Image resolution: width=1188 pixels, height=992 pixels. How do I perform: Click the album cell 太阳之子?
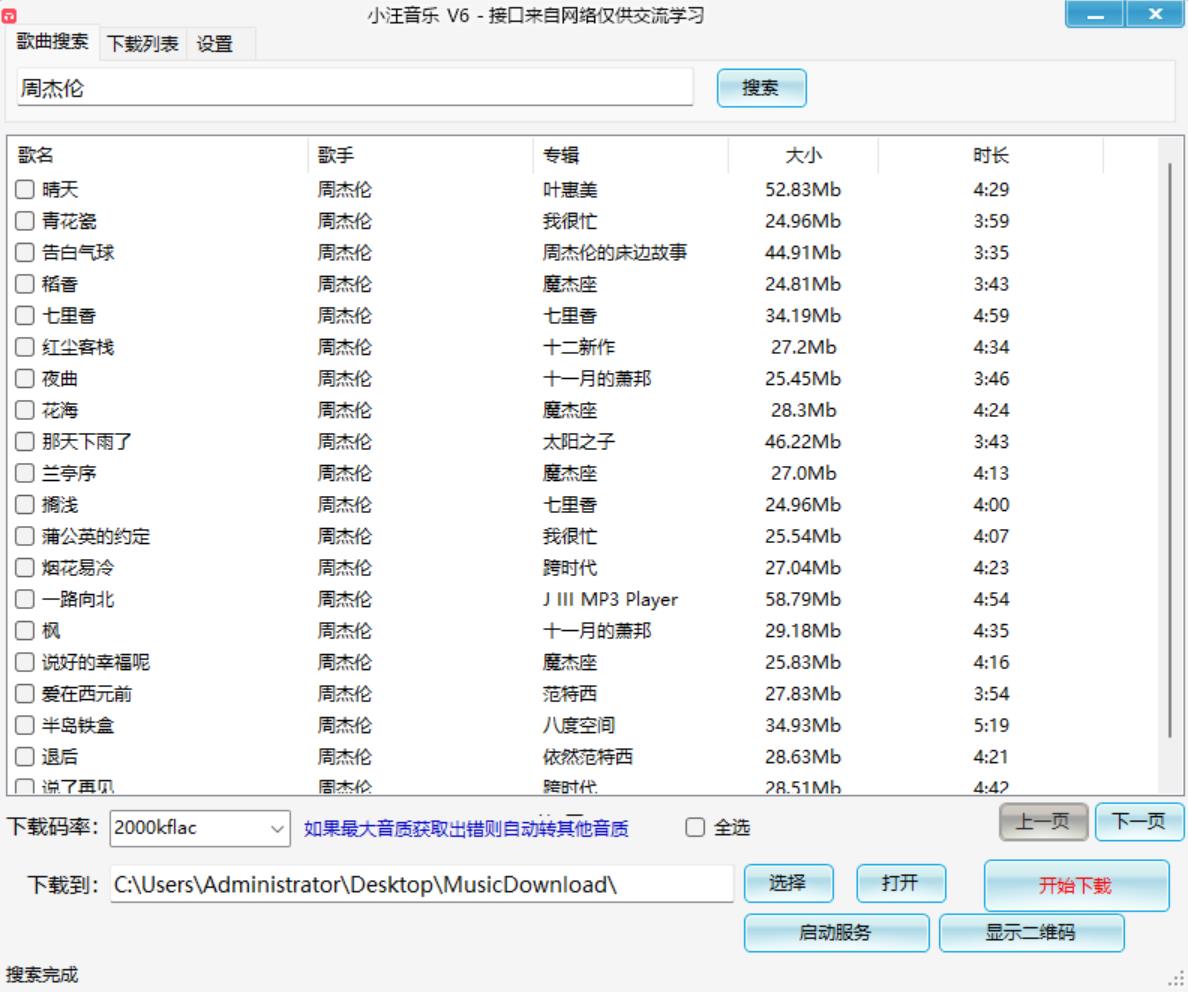point(579,441)
